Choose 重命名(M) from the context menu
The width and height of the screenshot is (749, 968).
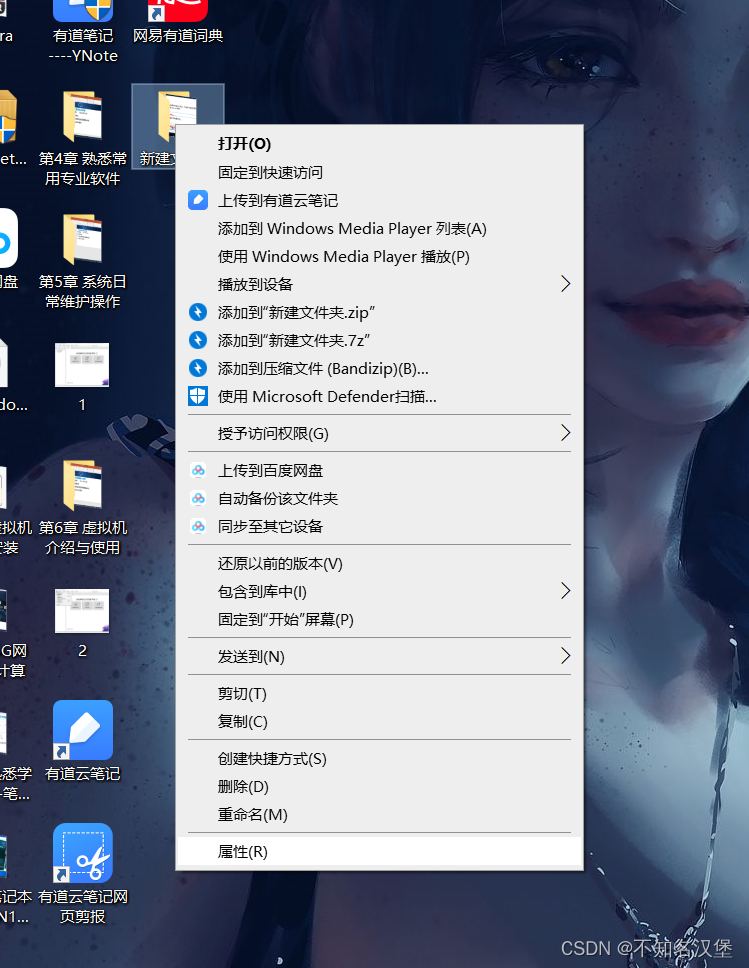coord(379,815)
